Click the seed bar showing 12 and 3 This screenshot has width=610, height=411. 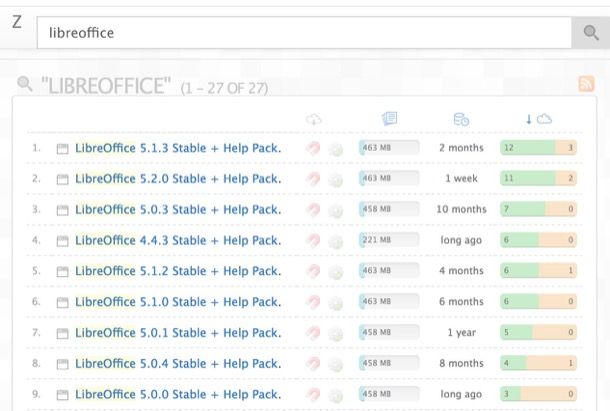pos(538,148)
